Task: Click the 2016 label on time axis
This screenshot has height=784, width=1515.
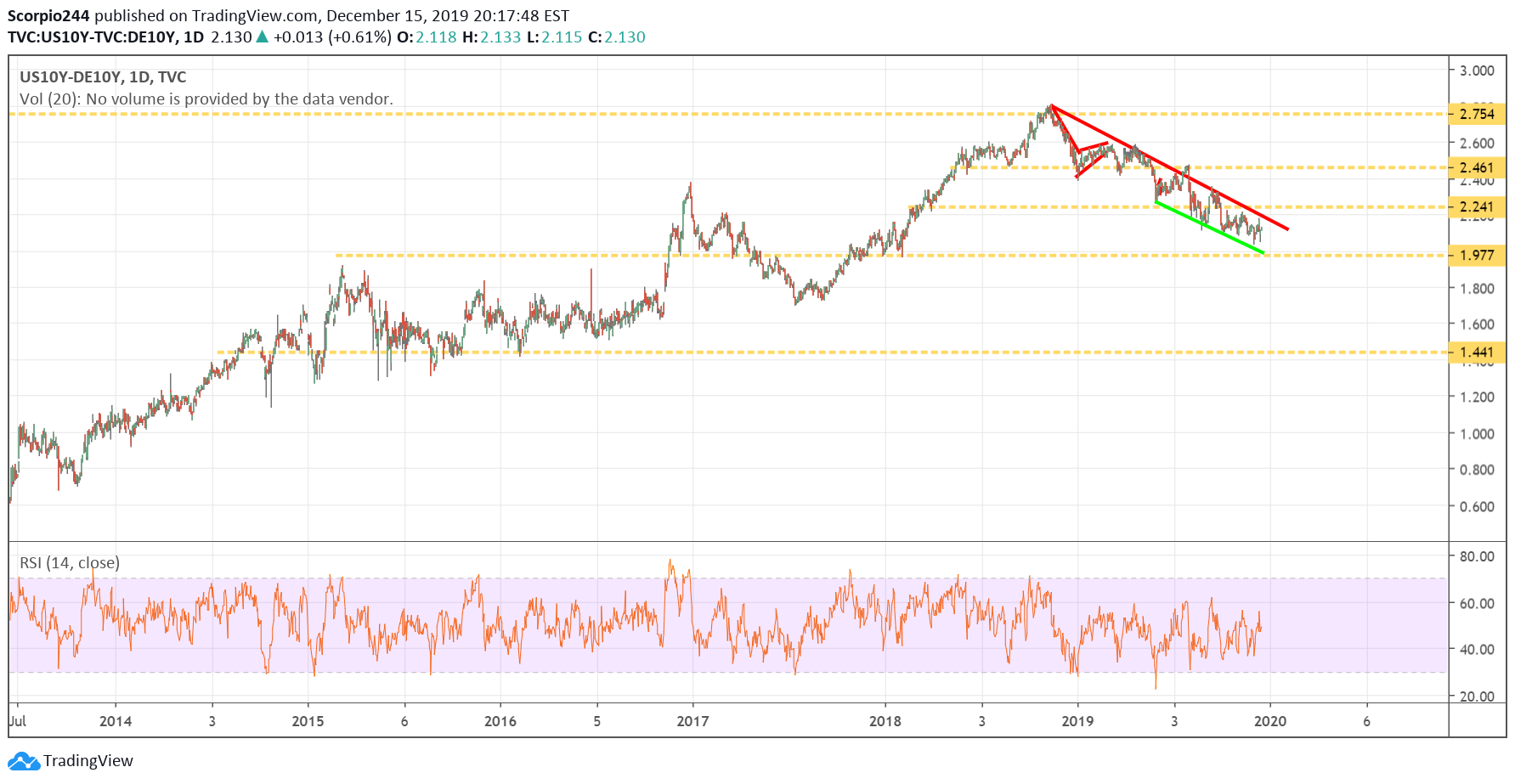Action: (500, 721)
